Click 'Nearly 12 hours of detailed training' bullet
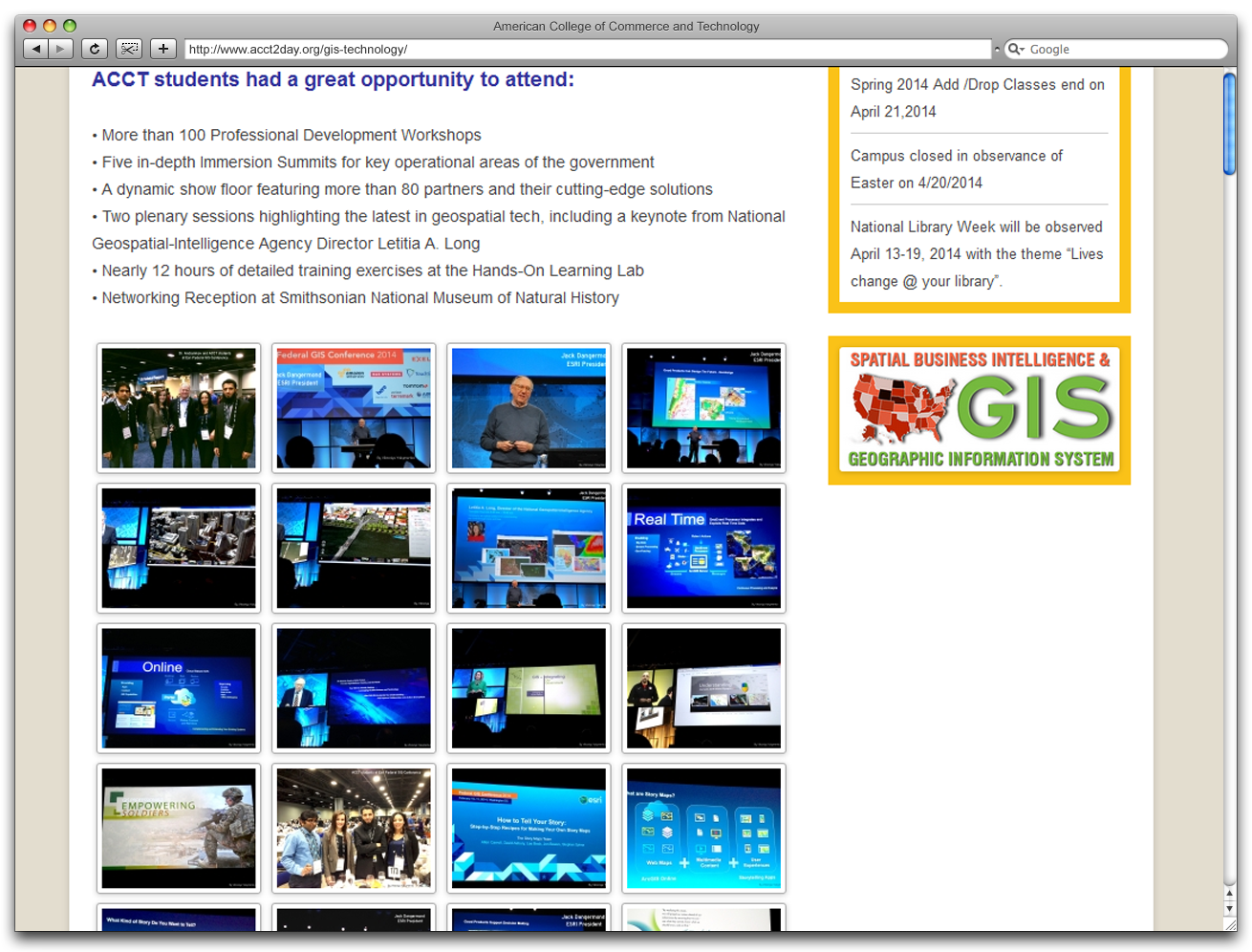Screen dimensions: 1252x952 pyautogui.click(x=368, y=270)
